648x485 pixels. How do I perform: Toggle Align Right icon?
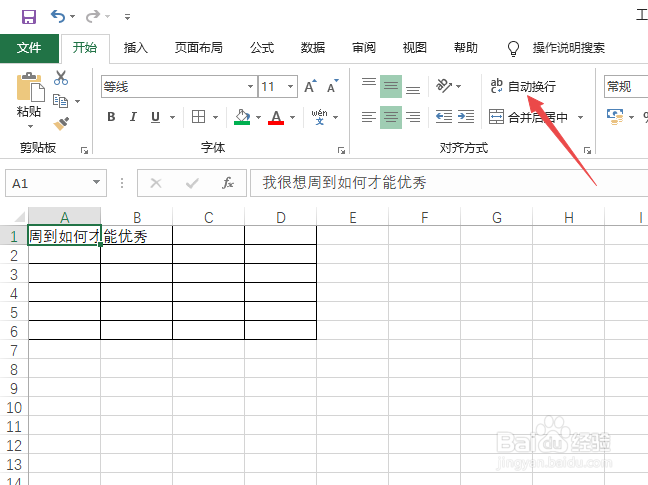coord(413,117)
